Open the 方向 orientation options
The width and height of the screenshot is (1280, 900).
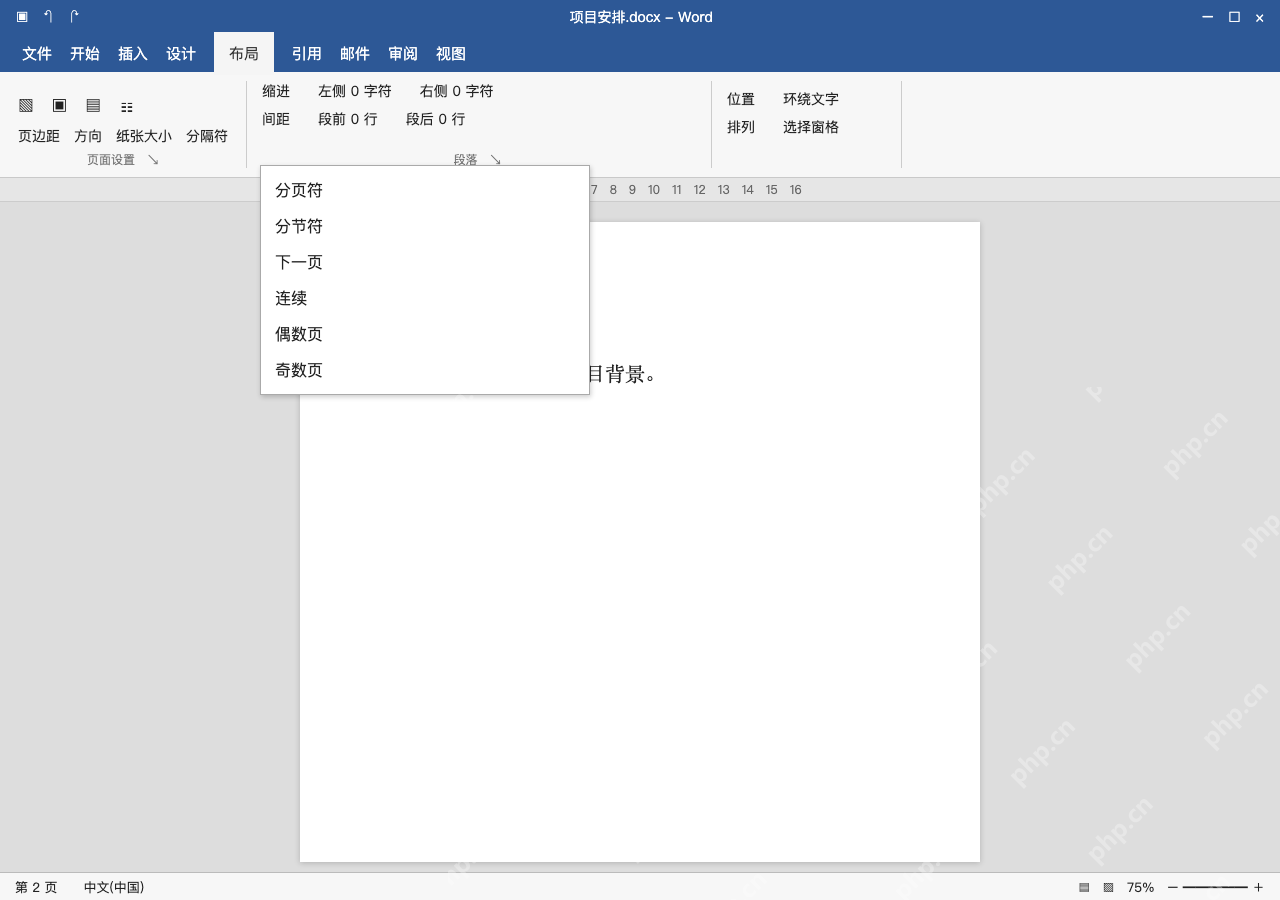88,136
